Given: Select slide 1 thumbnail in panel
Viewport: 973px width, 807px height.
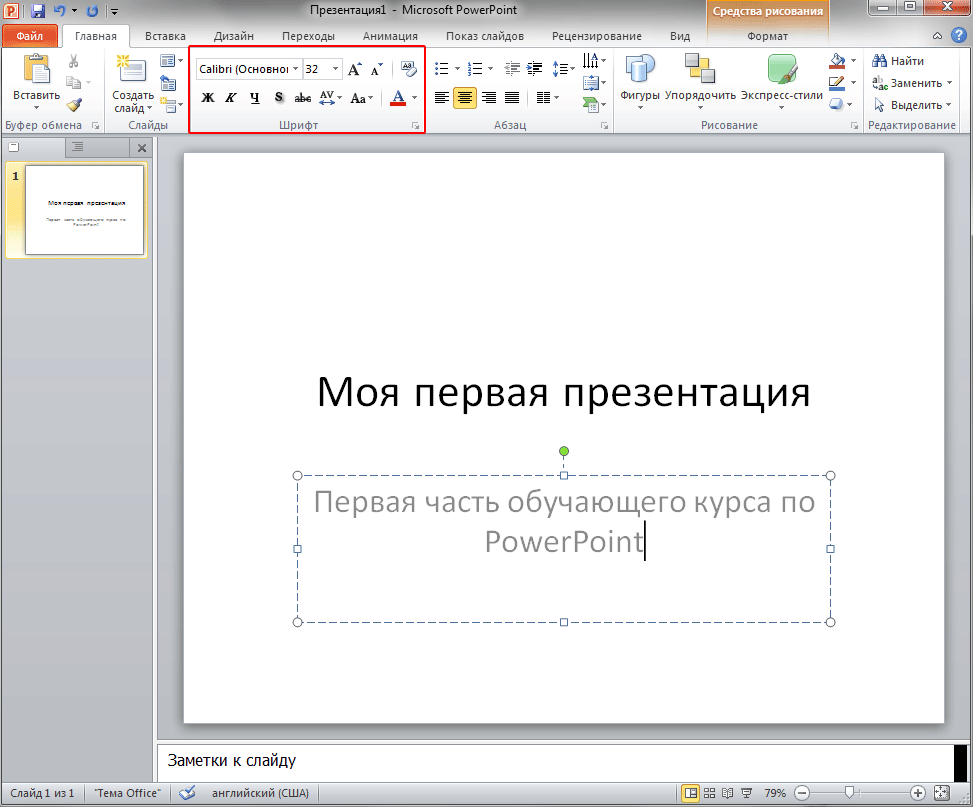Looking at the screenshot, I should click(84, 210).
